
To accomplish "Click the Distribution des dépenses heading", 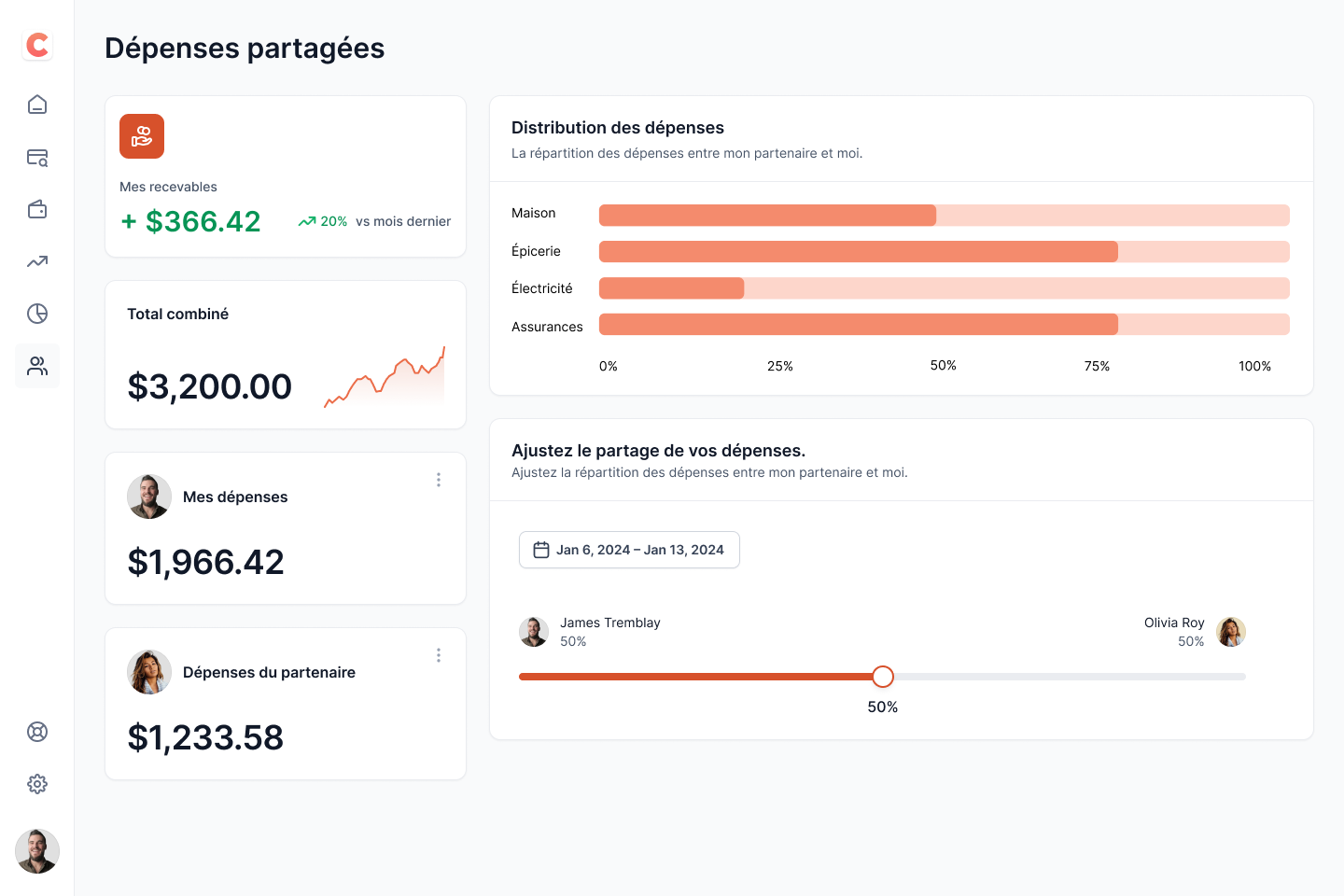I will click(x=618, y=128).
